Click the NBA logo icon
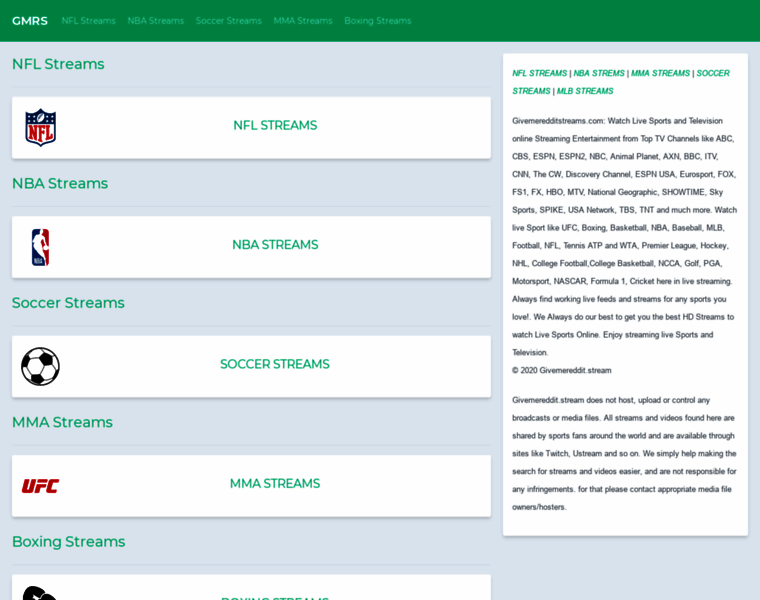This screenshot has height=600, width=760. 41,247
